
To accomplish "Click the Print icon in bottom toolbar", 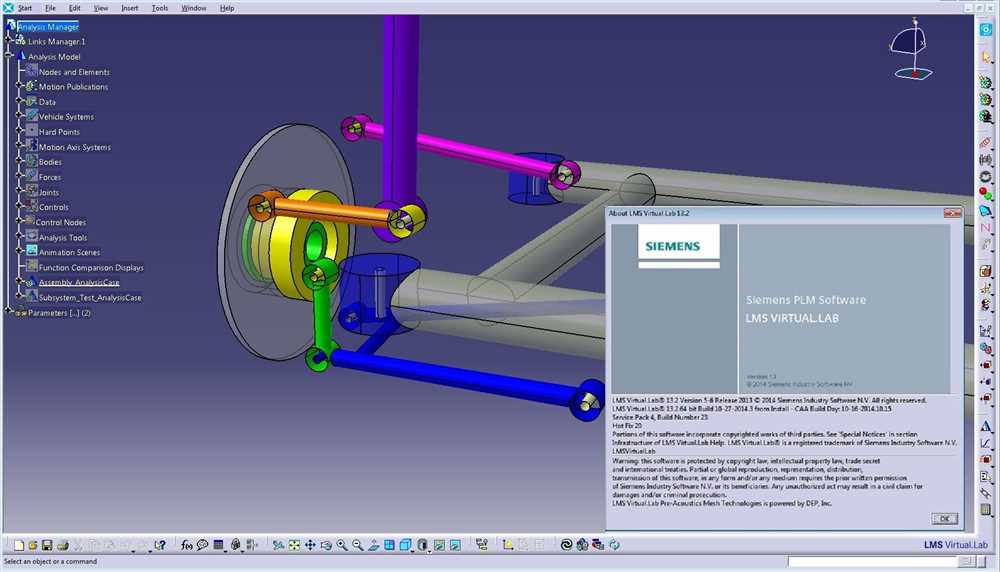I will (x=62, y=545).
